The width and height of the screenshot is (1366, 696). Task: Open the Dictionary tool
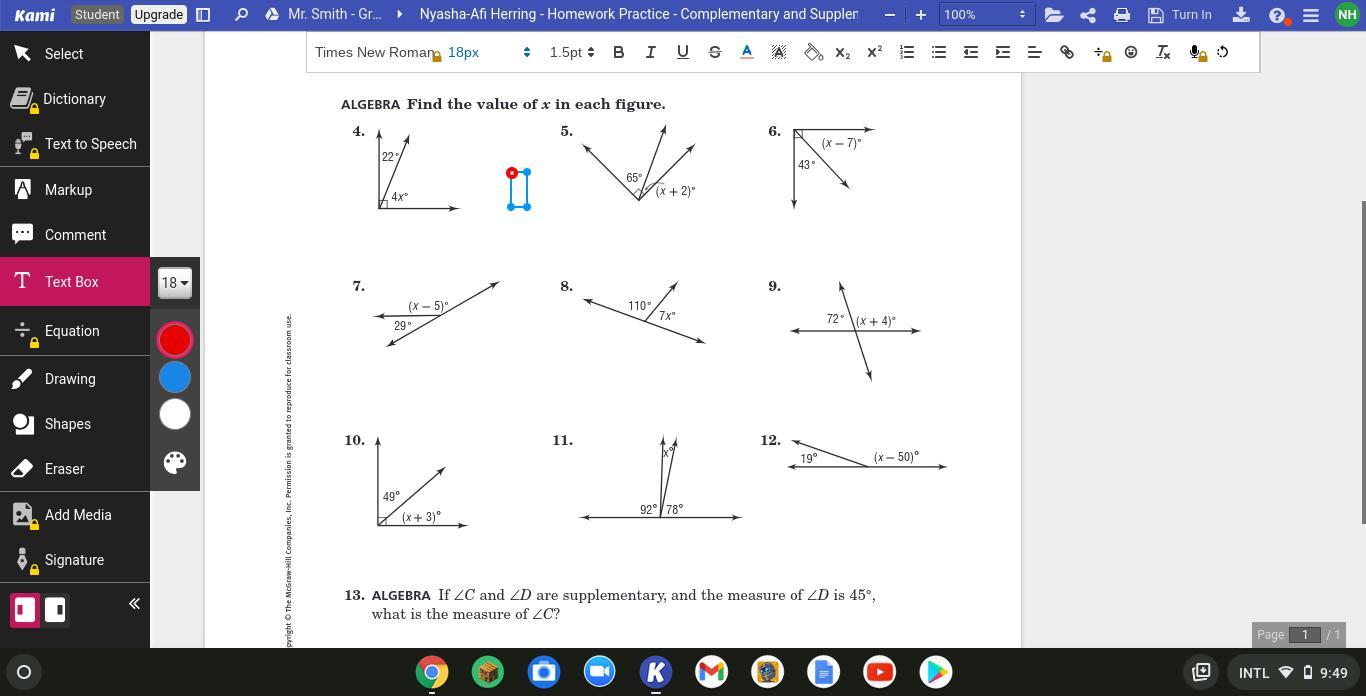pos(75,99)
